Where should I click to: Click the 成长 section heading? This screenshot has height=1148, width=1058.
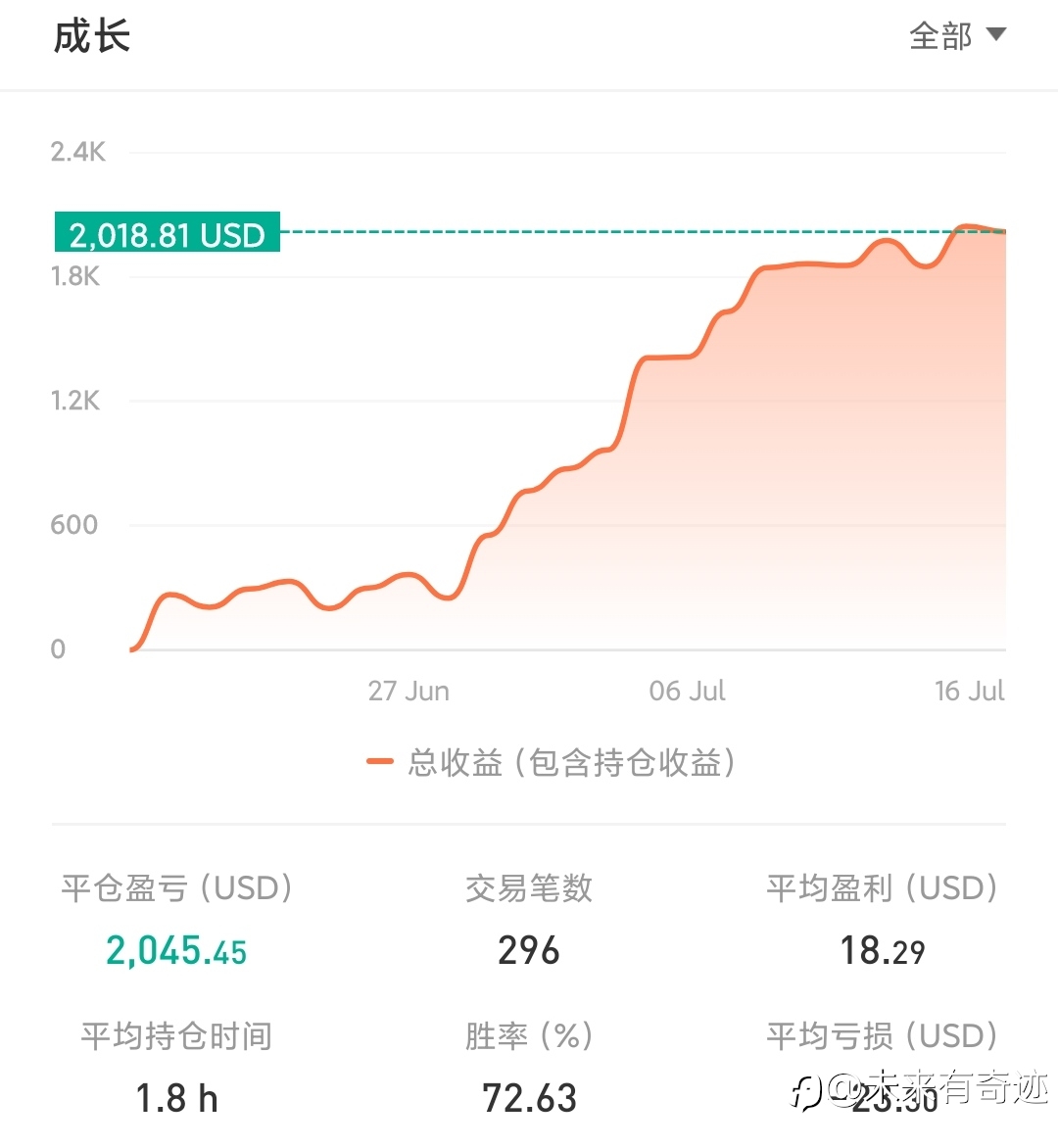tap(92, 36)
